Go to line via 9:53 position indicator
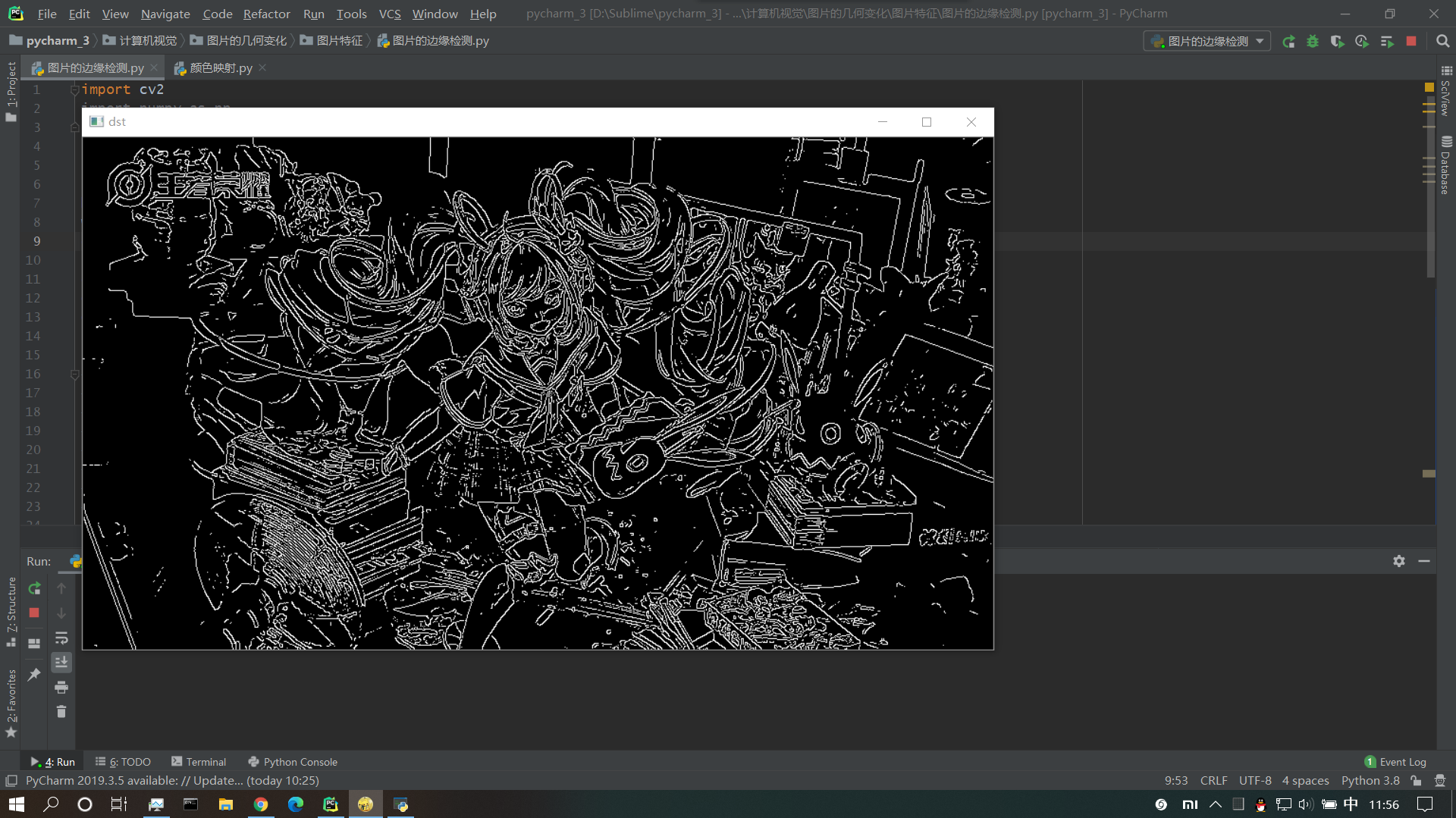Screen dimensions: 1456x818 coord(1176,780)
